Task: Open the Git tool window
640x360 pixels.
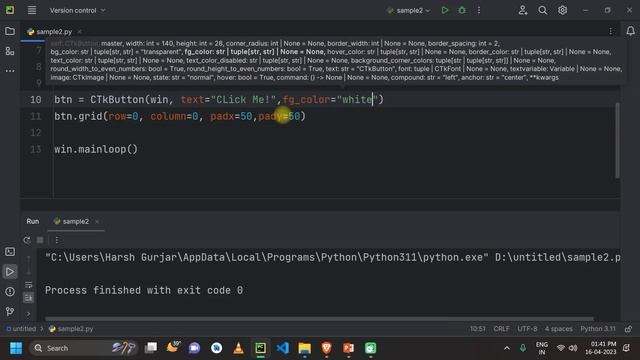Action: click(x=10, y=311)
